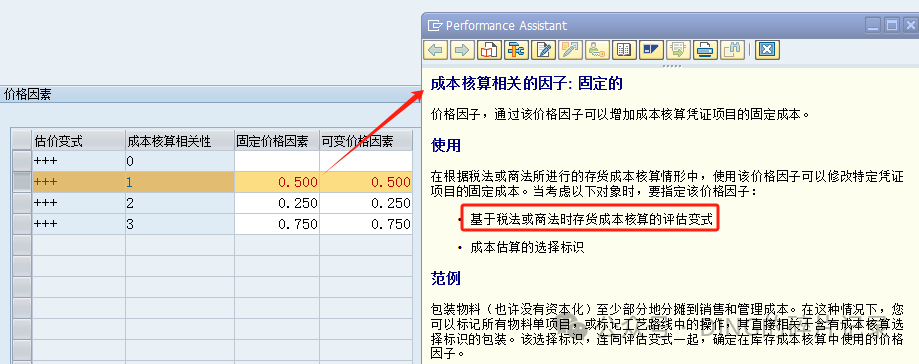This screenshot has width=919, height=364.
Task: Click cost relevance value 2
Action: coord(180,203)
